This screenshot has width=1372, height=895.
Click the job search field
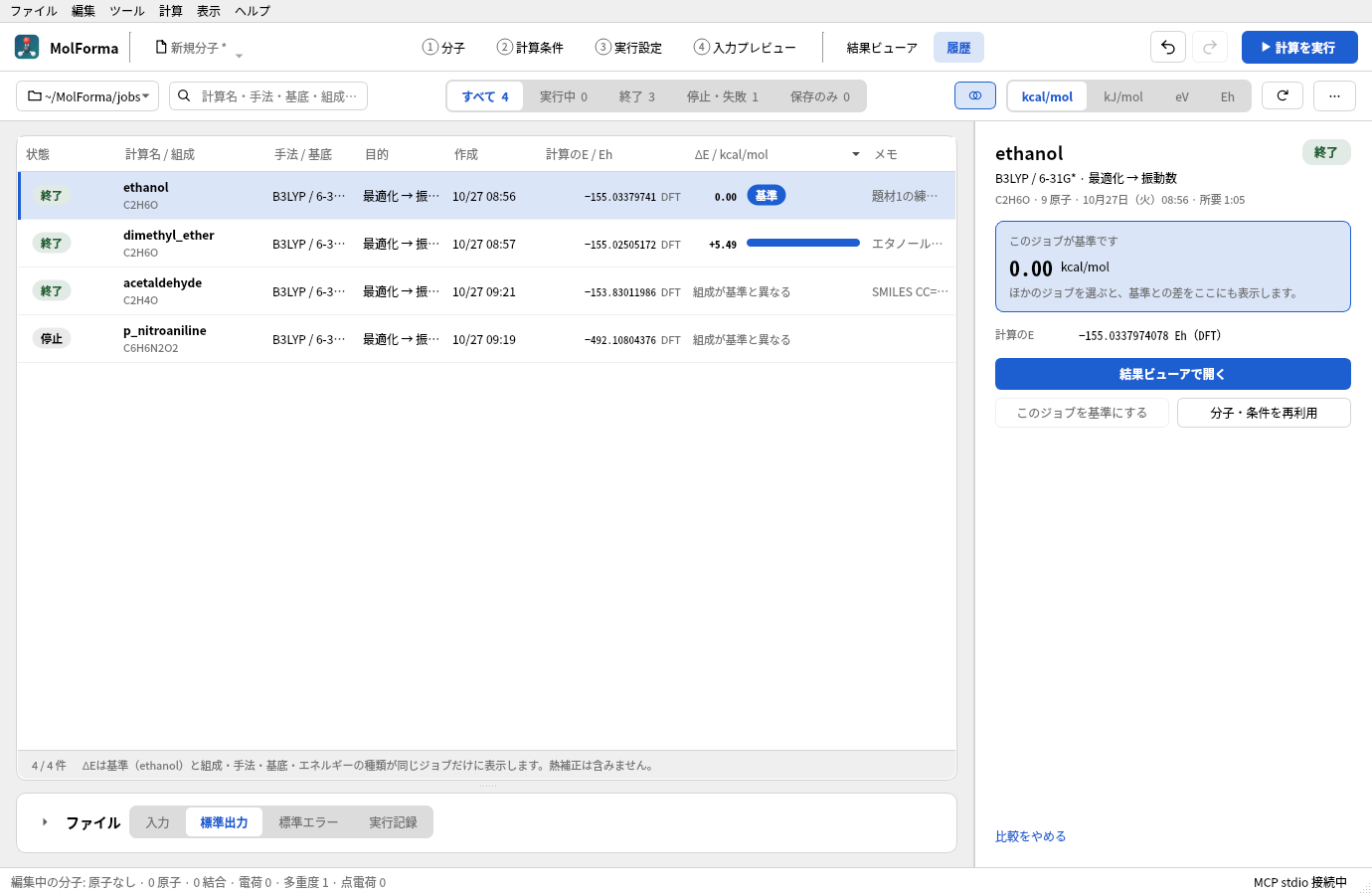point(268,96)
